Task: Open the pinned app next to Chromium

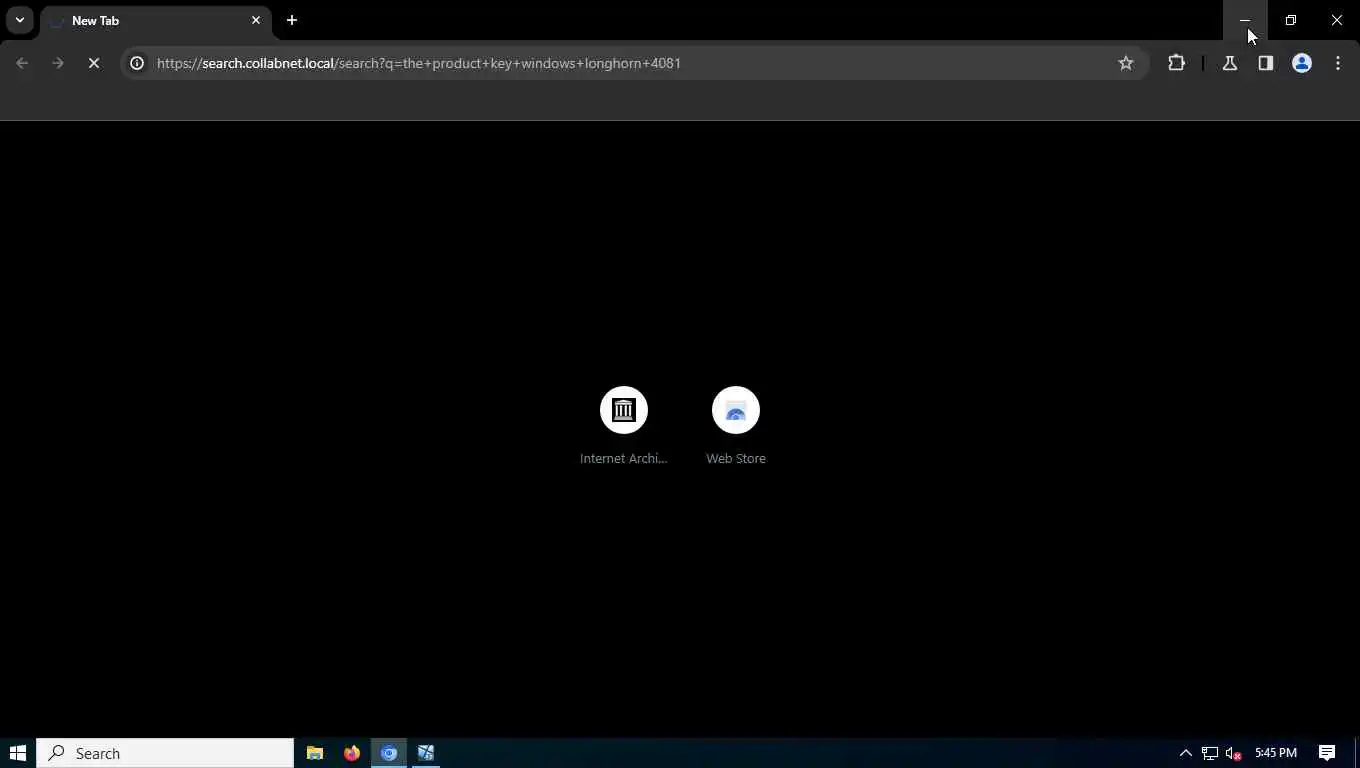Action: (x=426, y=753)
